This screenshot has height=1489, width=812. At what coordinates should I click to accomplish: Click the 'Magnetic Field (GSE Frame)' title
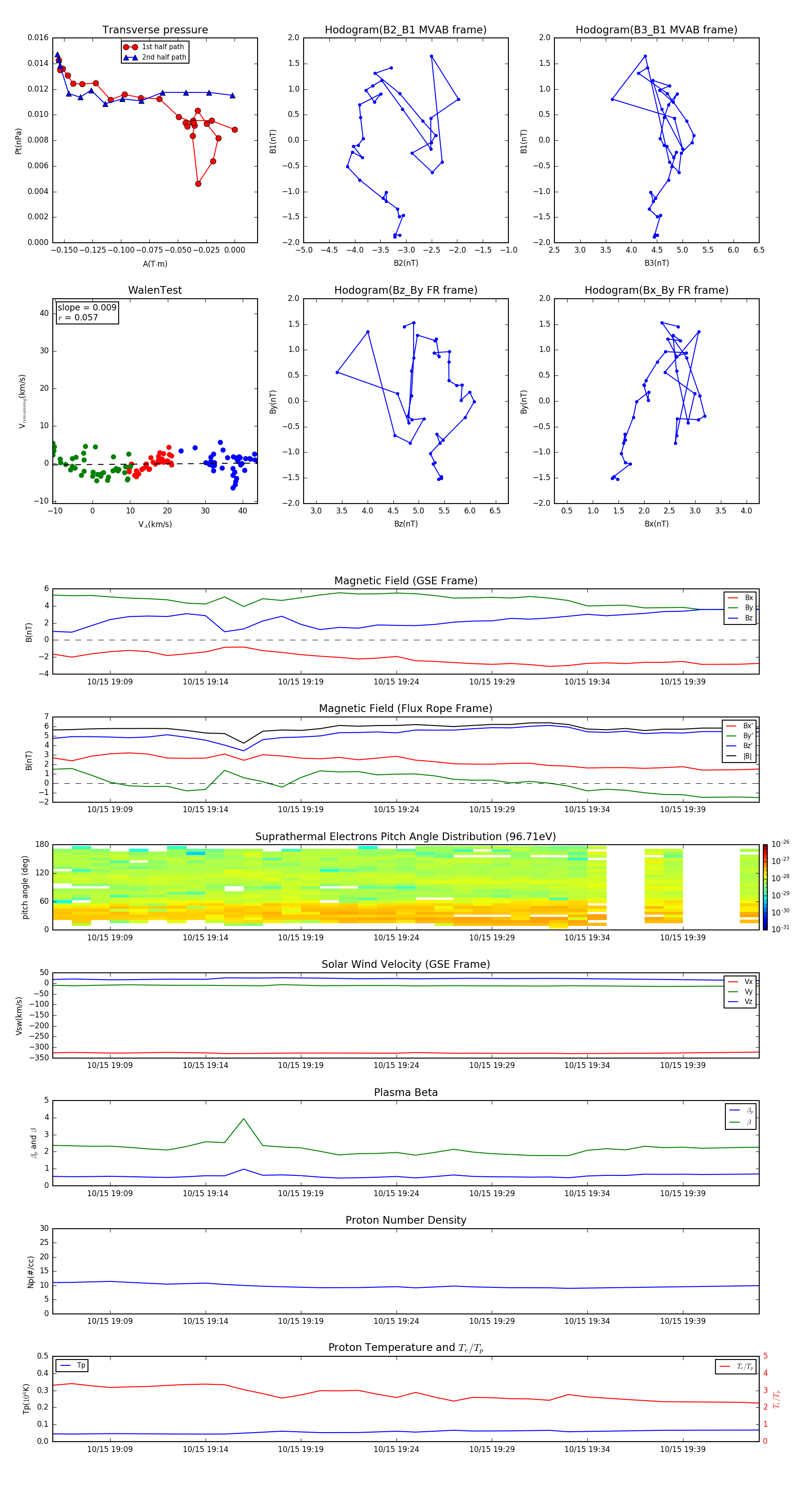click(406, 581)
